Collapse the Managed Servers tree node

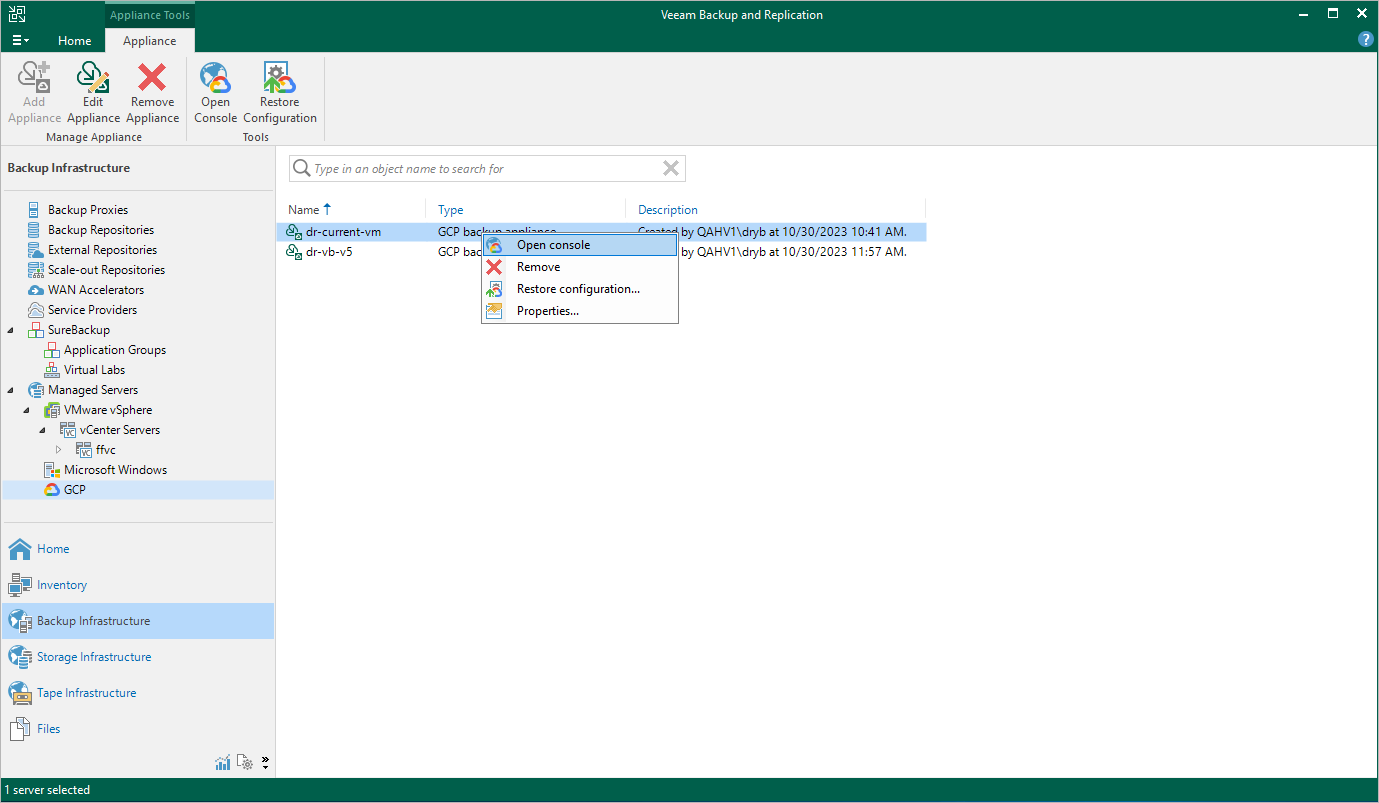point(12,390)
